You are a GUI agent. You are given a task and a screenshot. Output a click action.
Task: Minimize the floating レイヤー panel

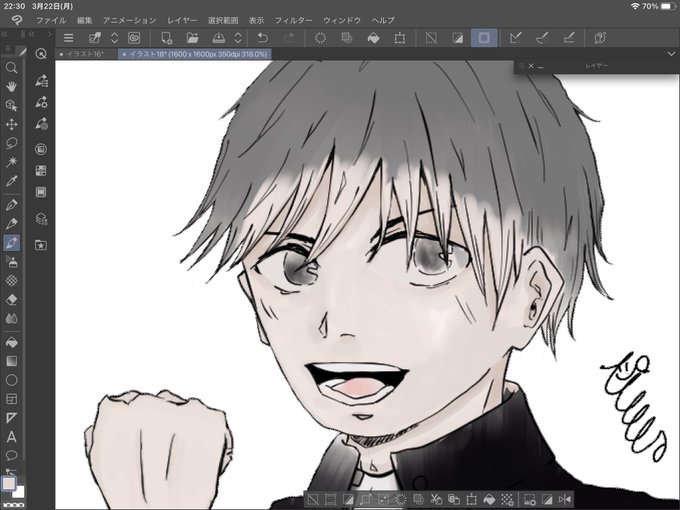(x=540, y=66)
